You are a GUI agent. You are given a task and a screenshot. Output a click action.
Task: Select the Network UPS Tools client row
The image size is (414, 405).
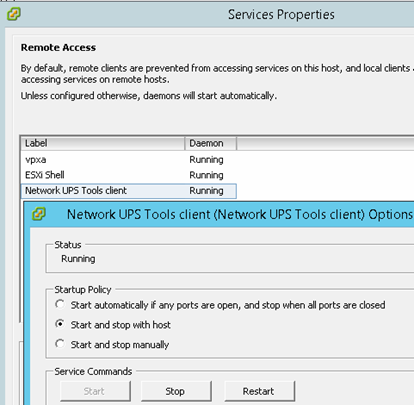[129, 191]
